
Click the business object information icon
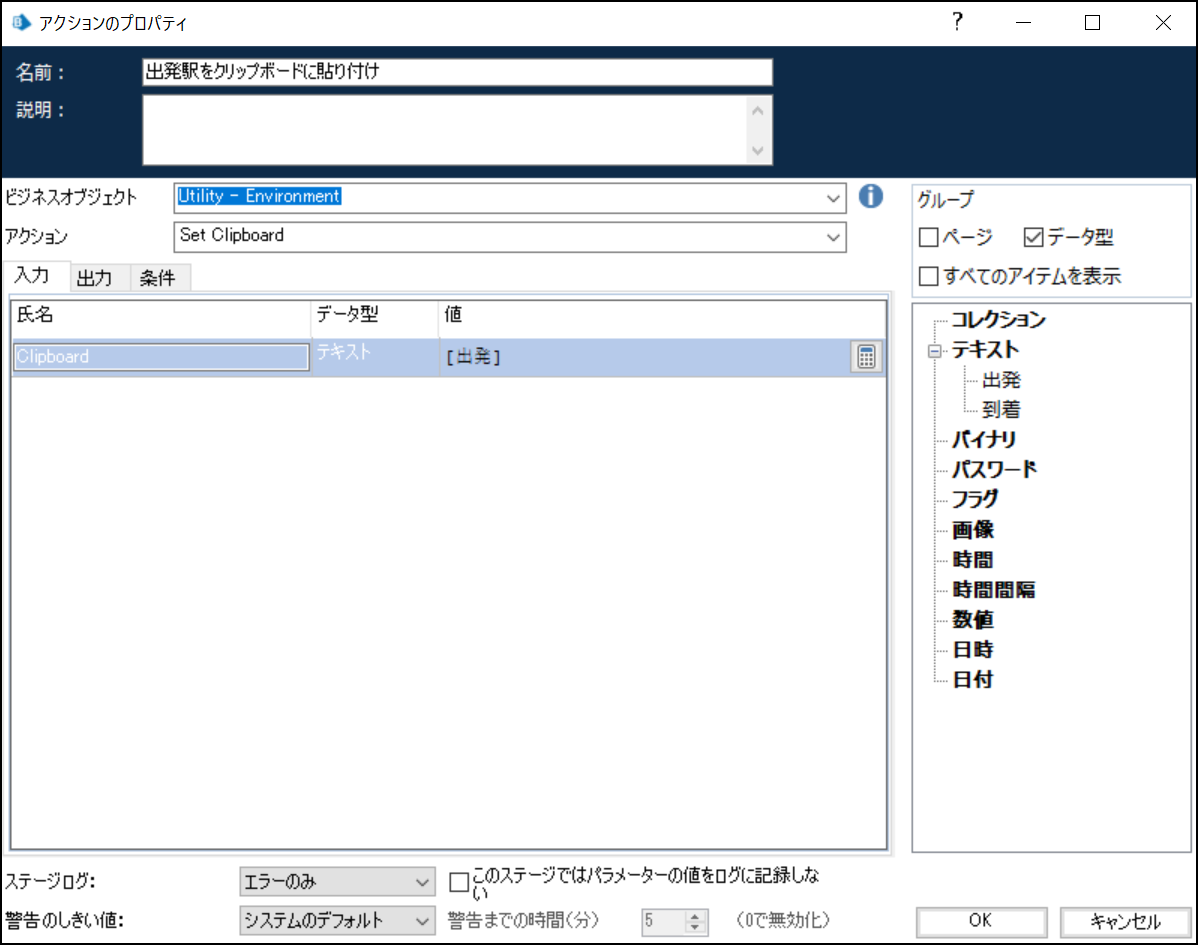coord(870,197)
